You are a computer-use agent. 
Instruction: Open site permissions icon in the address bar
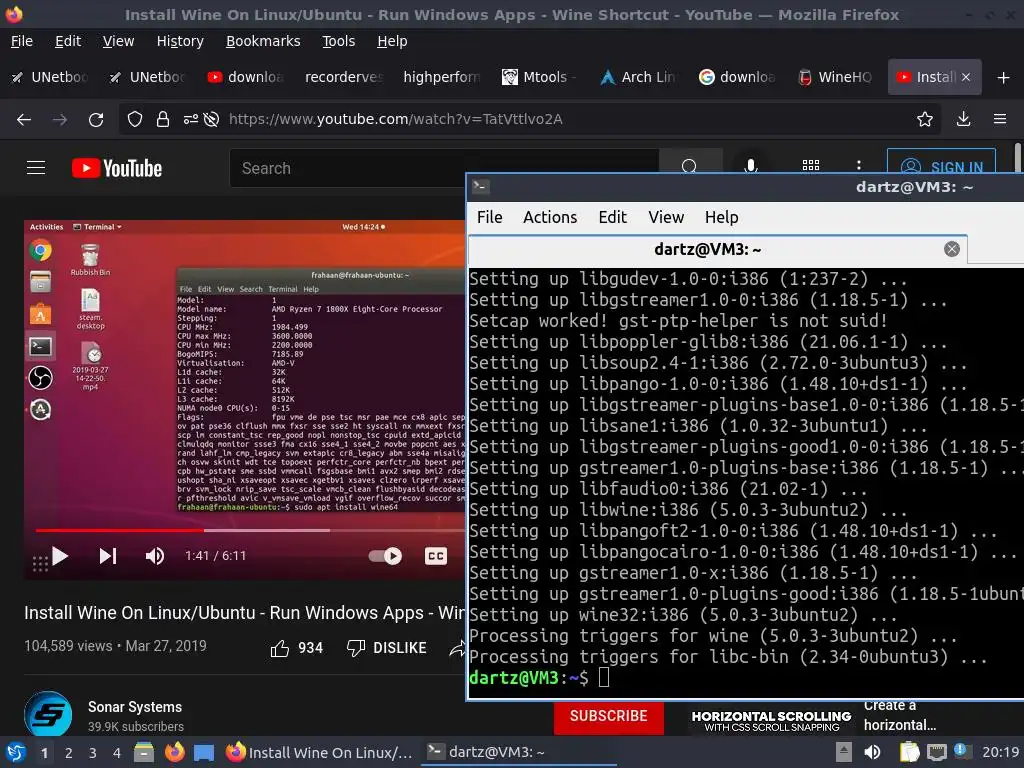point(191,120)
